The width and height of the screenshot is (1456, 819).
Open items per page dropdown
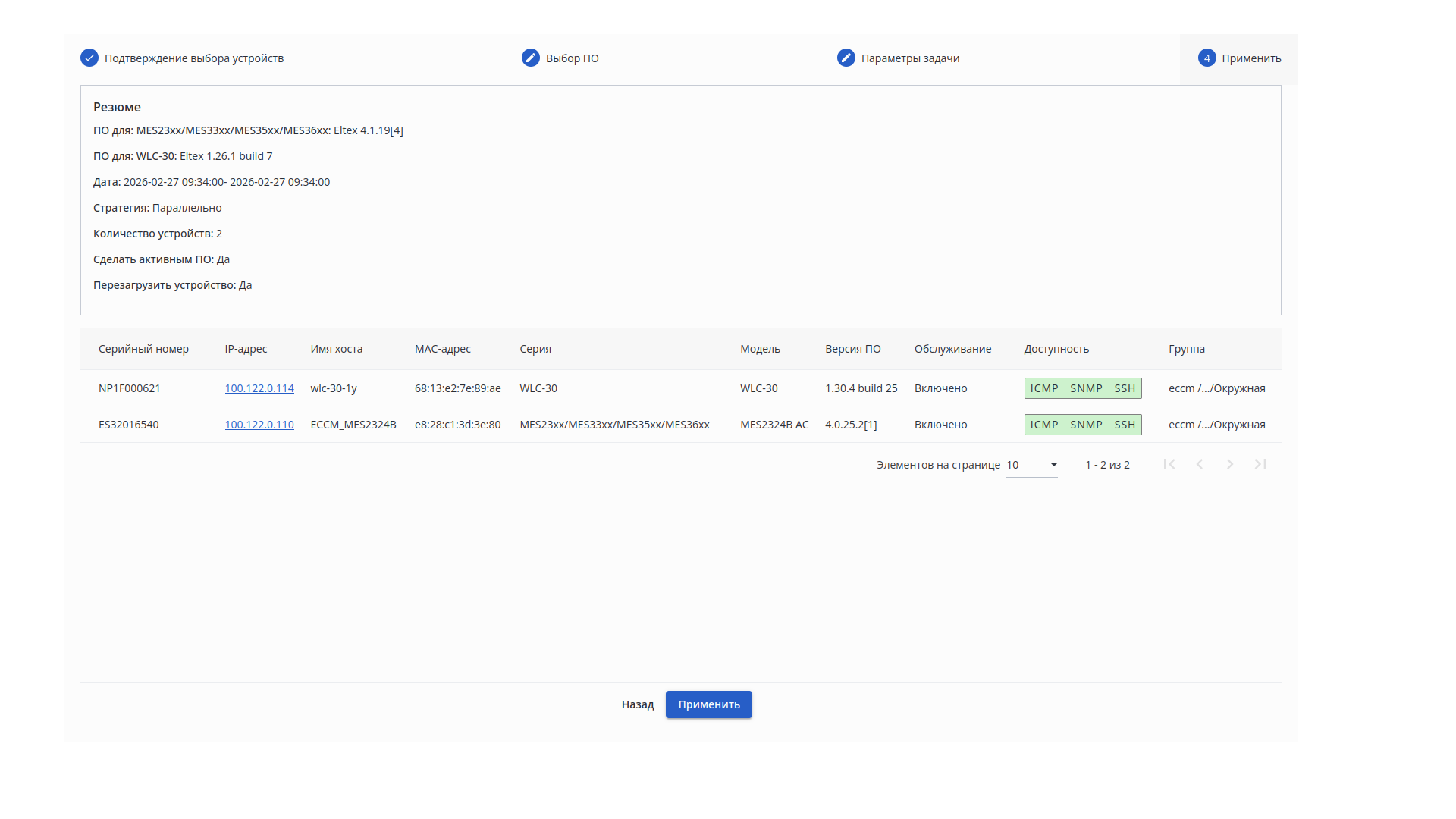pyautogui.click(x=1032, y=465)
